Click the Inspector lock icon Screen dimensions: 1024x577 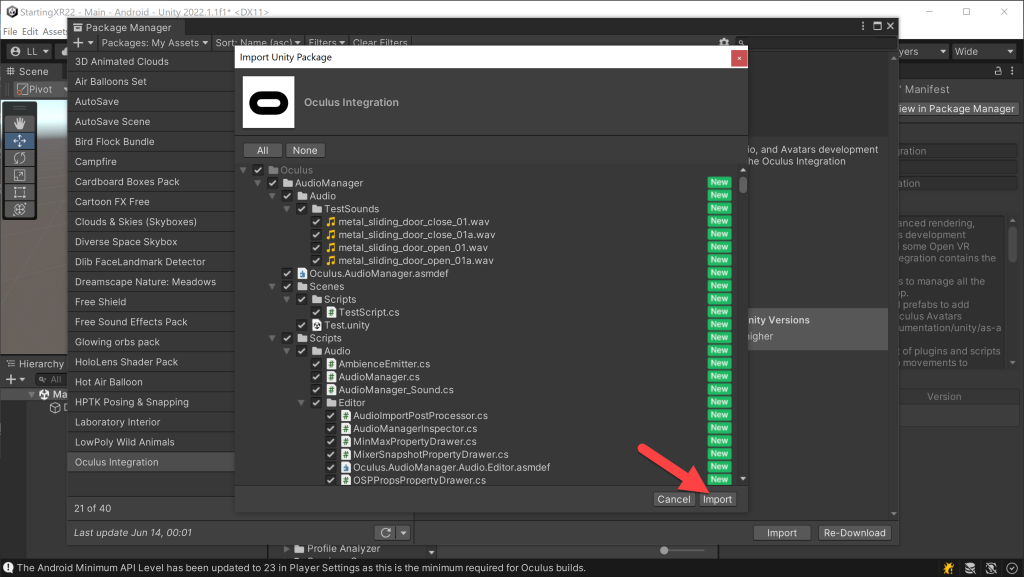point(998,70)
